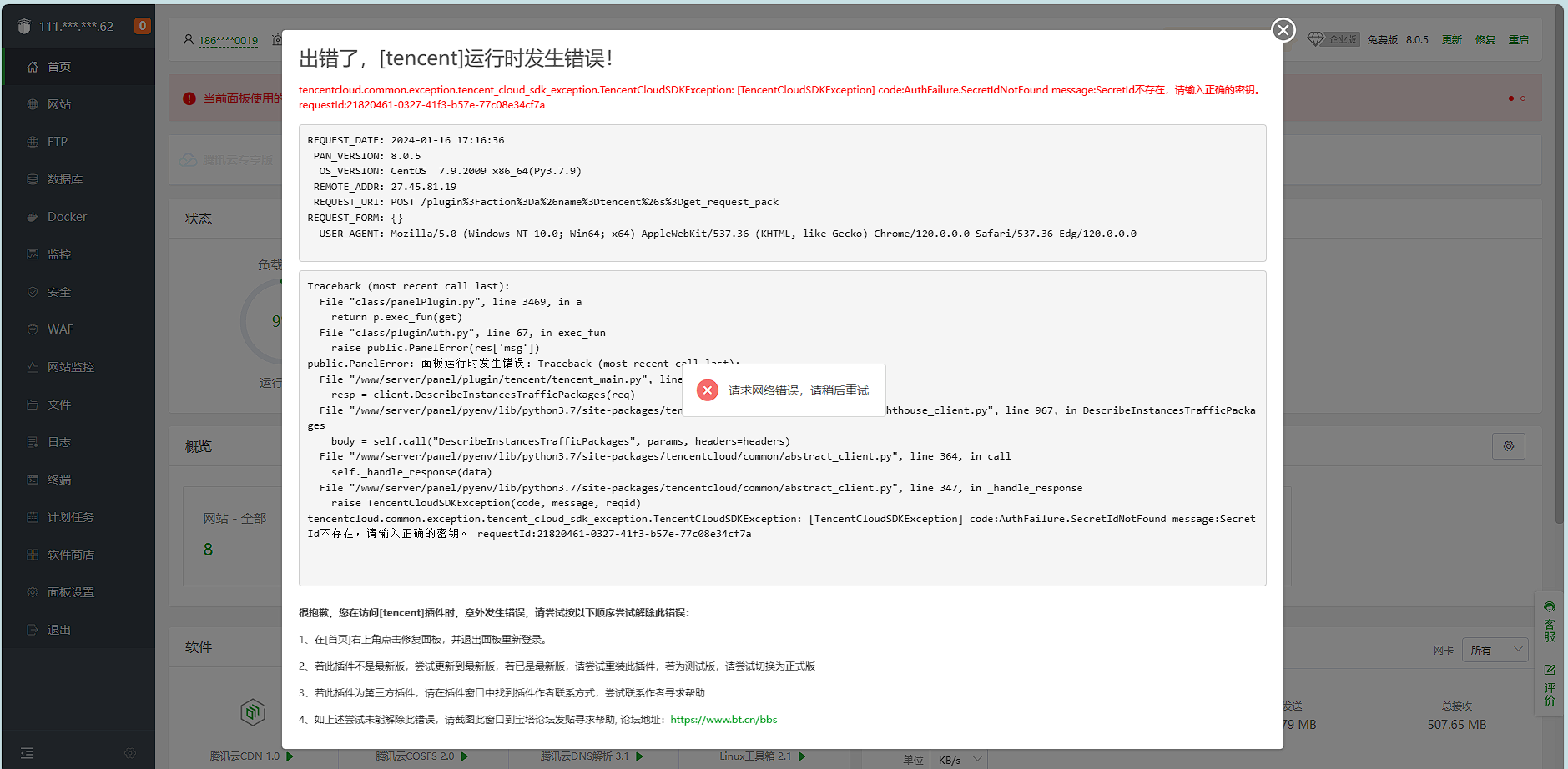Click play arrow next to 腾讯云COSFS 2.0
This screenshot has height=769, width=1568.
(x=464, y=756)
